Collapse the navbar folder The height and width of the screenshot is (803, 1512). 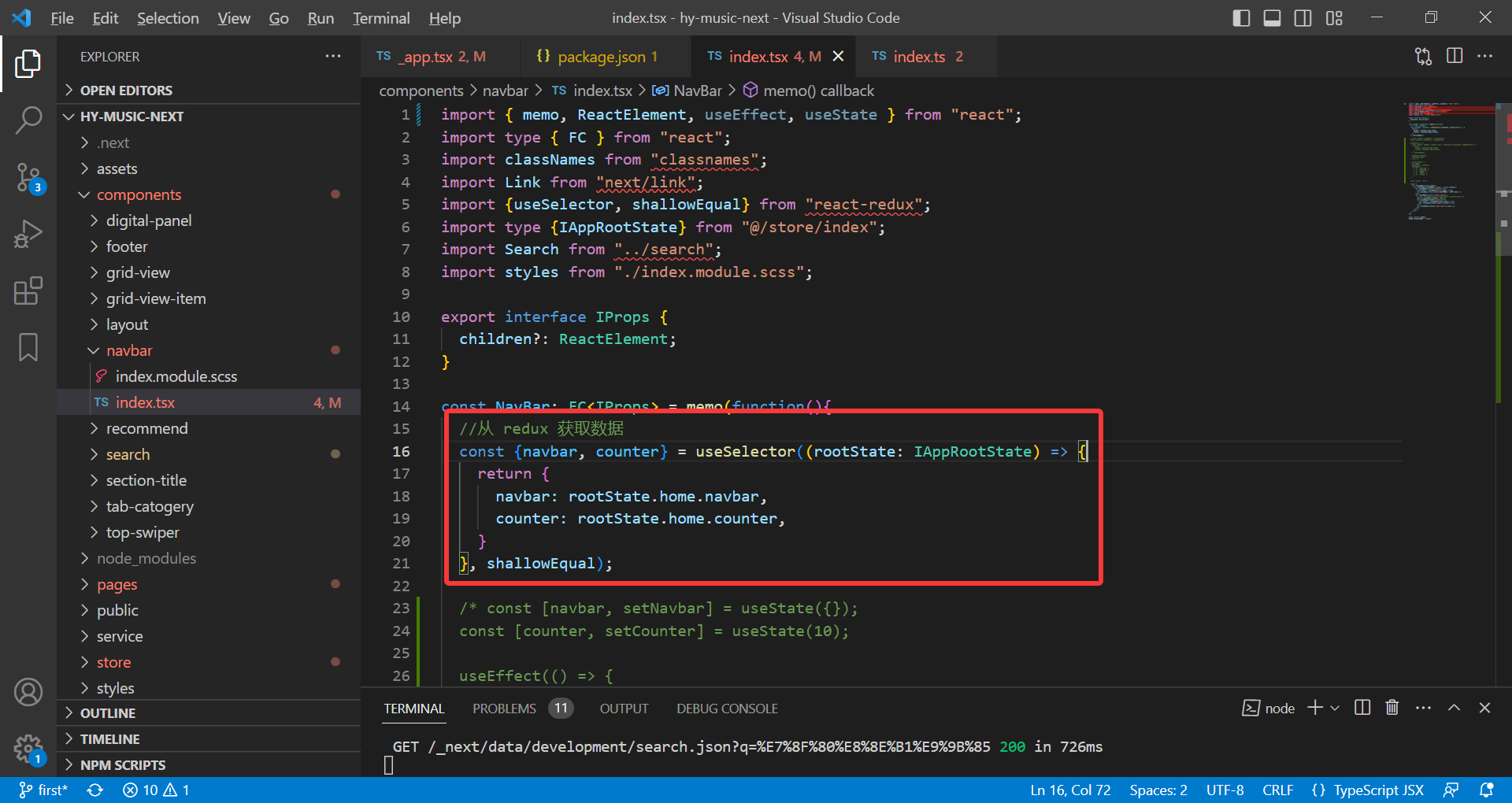[209, 350]
